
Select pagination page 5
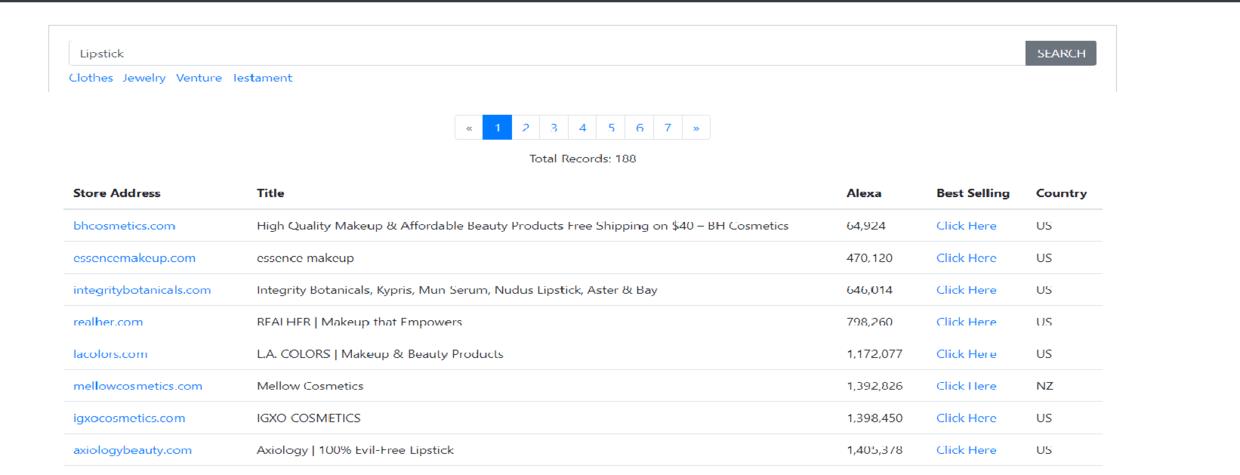point(611,128)
